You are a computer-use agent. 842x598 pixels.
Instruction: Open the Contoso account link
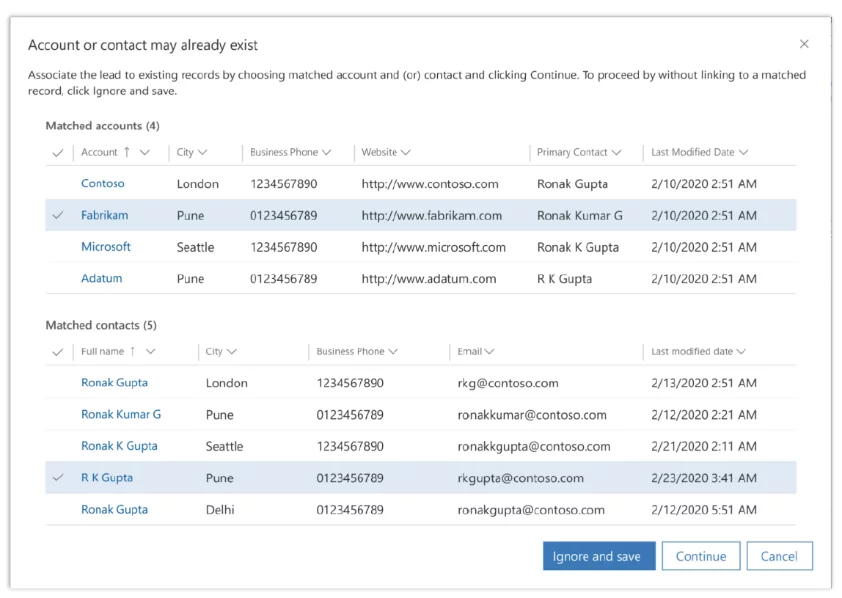click(103, 183)
